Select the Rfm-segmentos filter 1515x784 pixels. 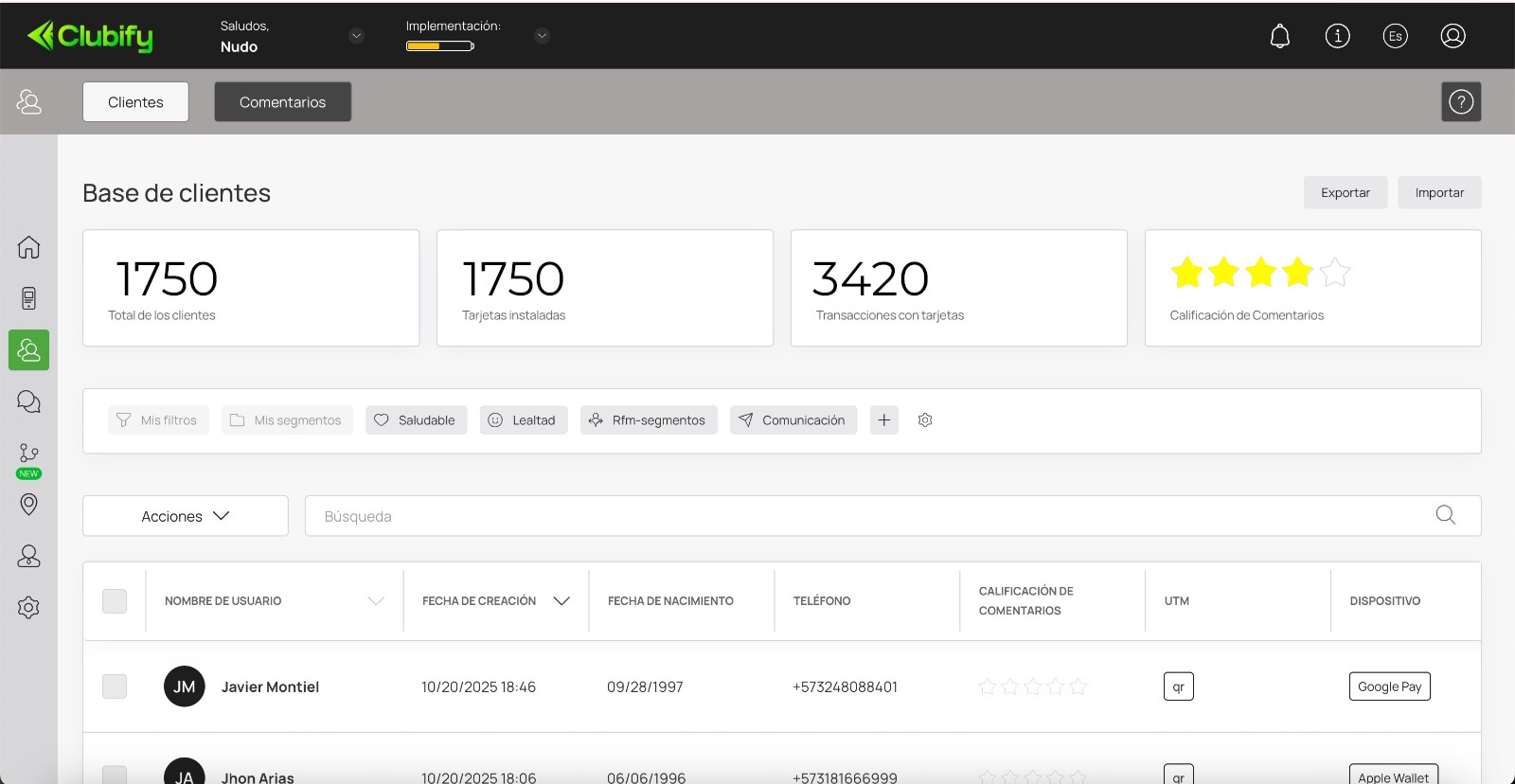tap(649, 420)
